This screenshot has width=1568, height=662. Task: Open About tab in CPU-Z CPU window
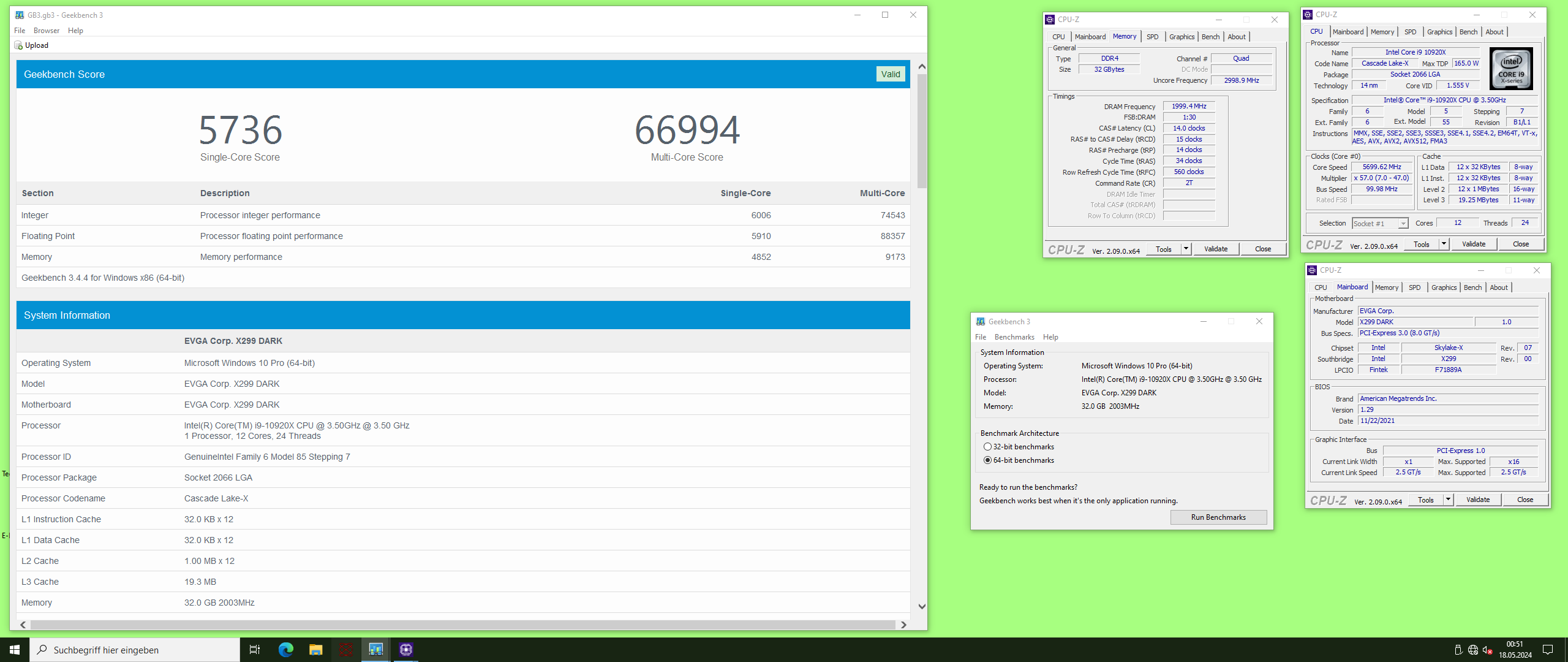pyautogui.click(x=1494, y=32)
